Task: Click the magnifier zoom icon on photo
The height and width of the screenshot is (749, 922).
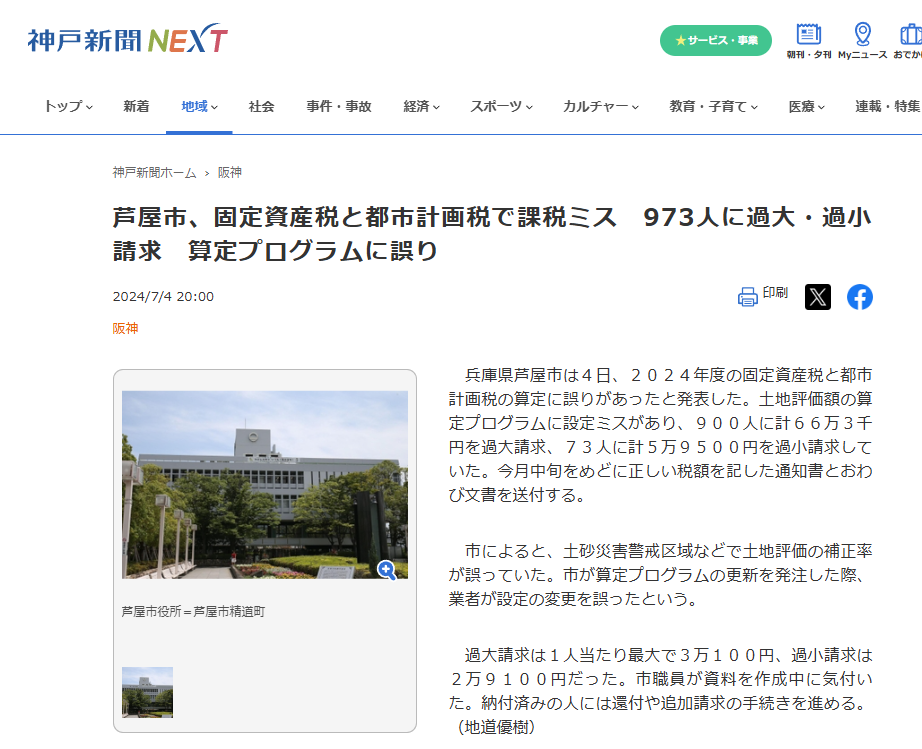Action: [386, 569]
